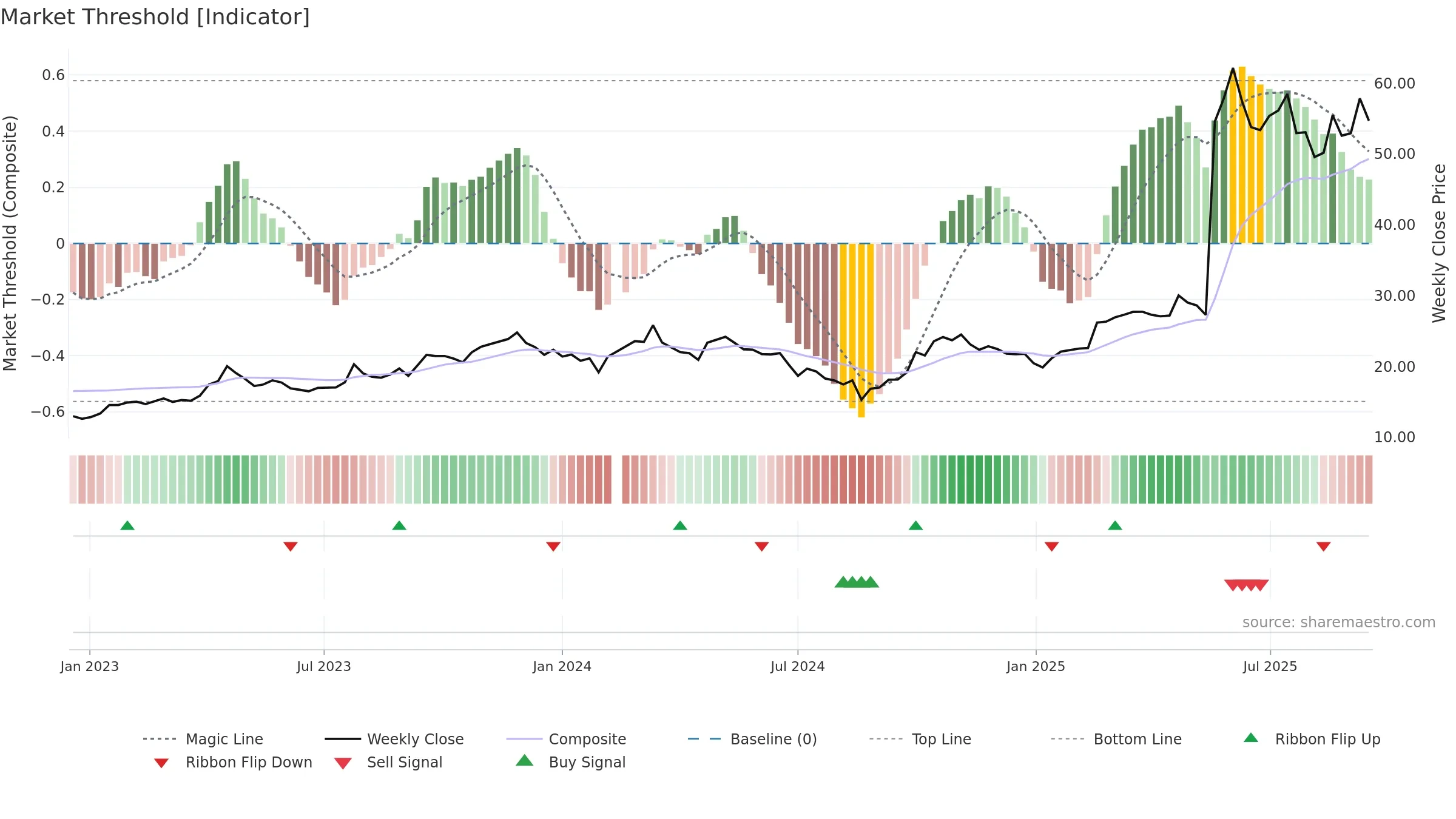The height and width of the screenshot is (819, 1456).
Task: Click the 30.00 price tick on the right axis
Action: point(1395,296)
